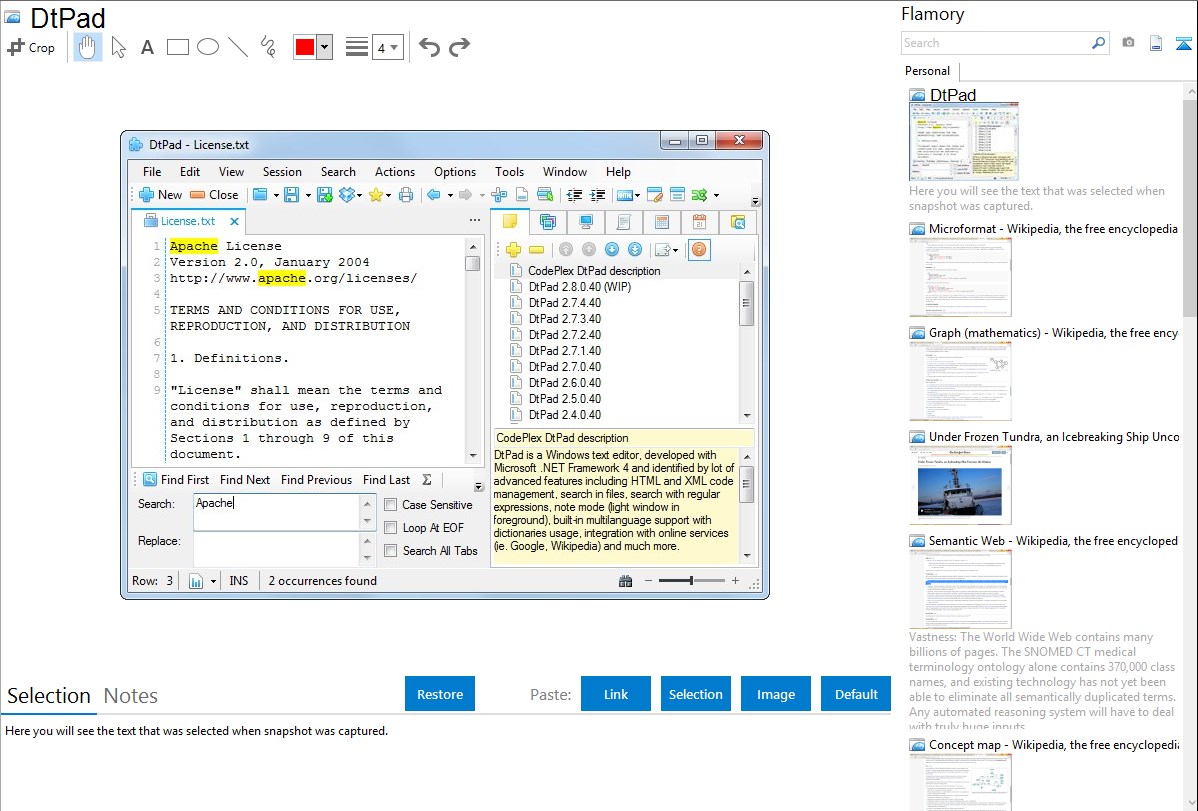Image resolution: width=1198 pixels, height=811 pixels.
Task: Click the red color swatch
Action: point(305,48)
